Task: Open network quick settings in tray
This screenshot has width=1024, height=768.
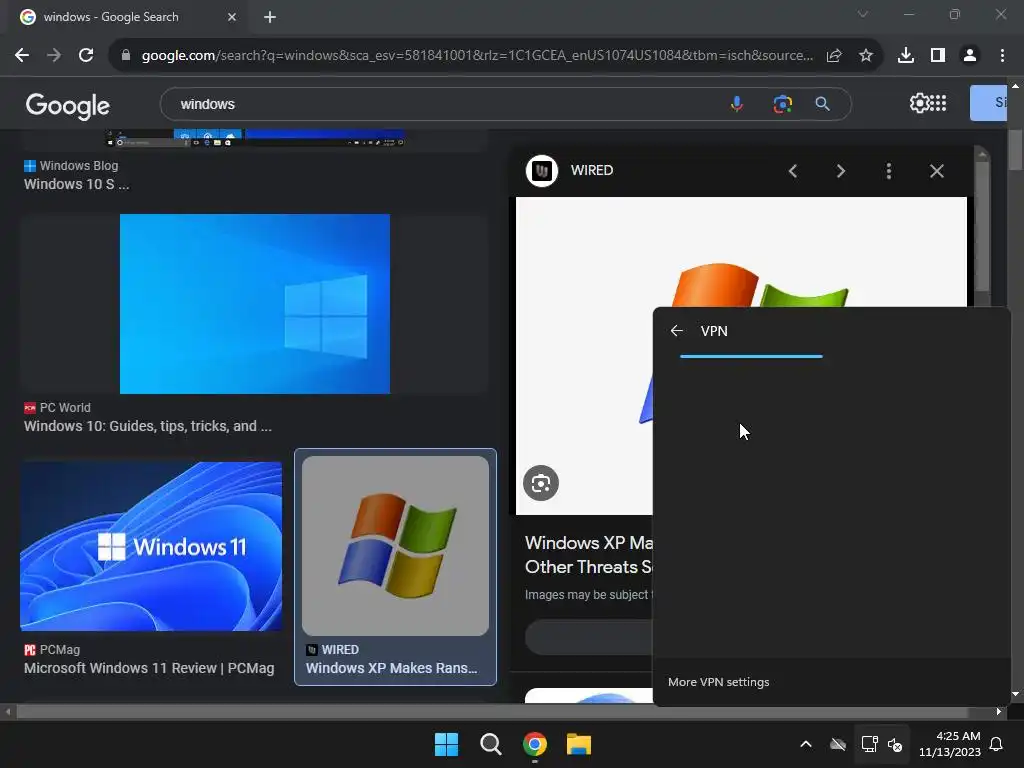Action: coord(869,744)
